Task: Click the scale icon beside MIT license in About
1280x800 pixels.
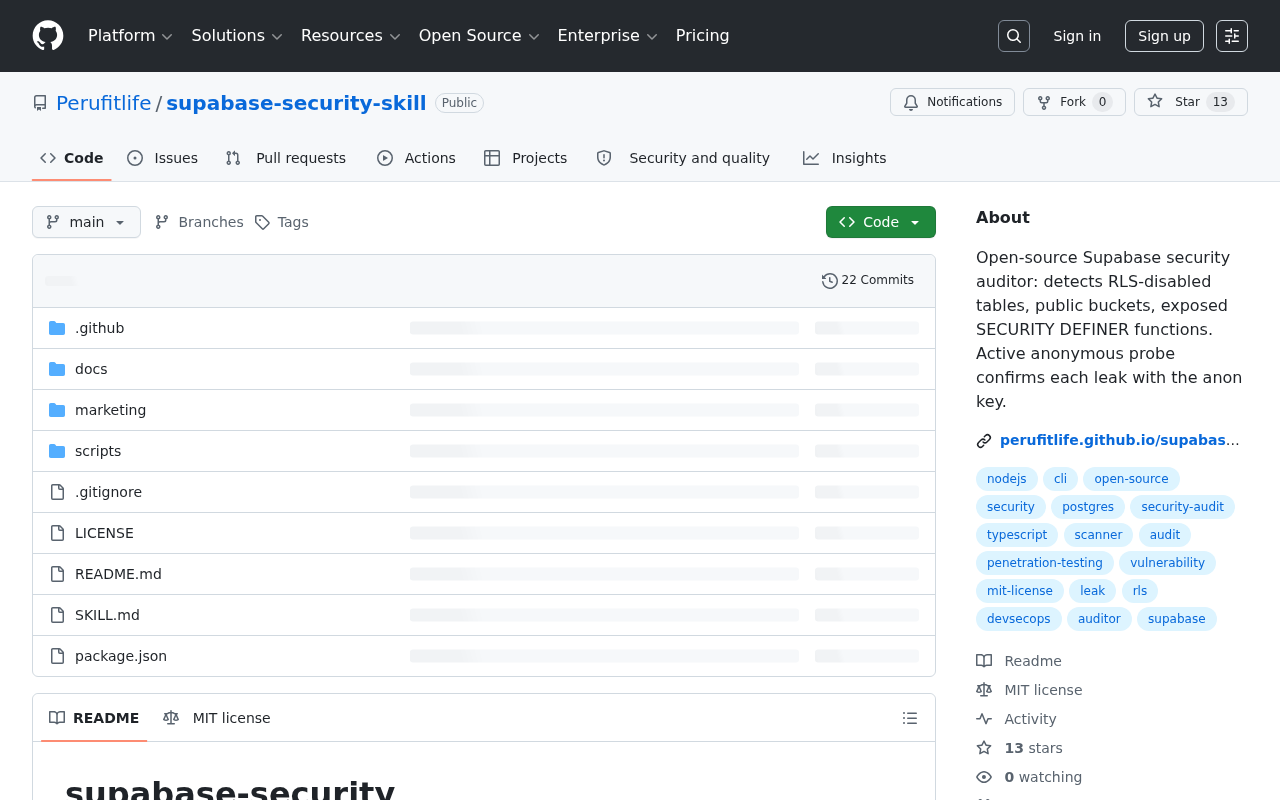Action: click(984, 690)
